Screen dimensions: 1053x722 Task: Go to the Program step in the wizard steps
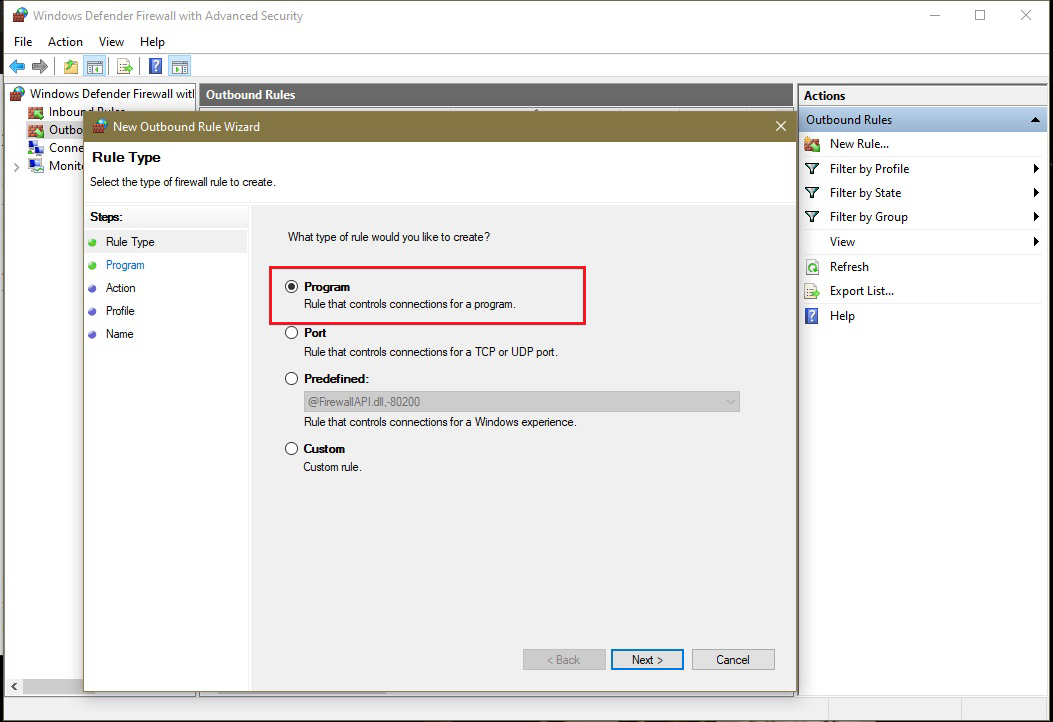click(x=125, y=265)
